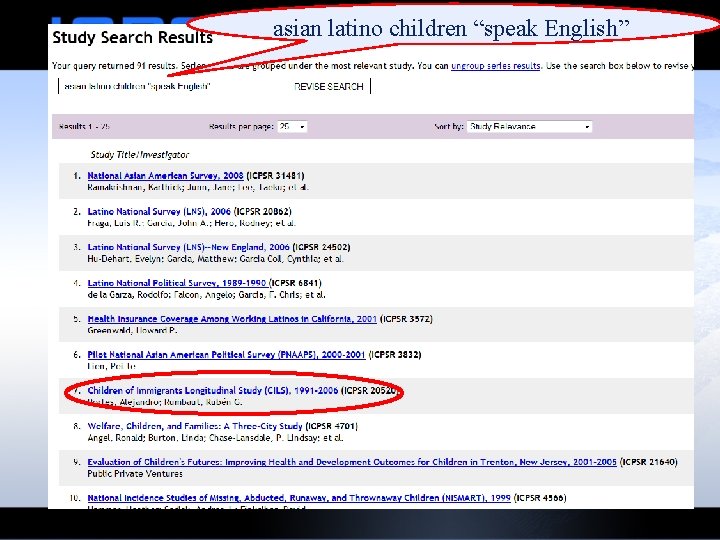Click the ICPSR 3572 study number text
Image resolution: width=720 pixels, height=540 pixels.
pyautogui.click(x=406, y=319)
